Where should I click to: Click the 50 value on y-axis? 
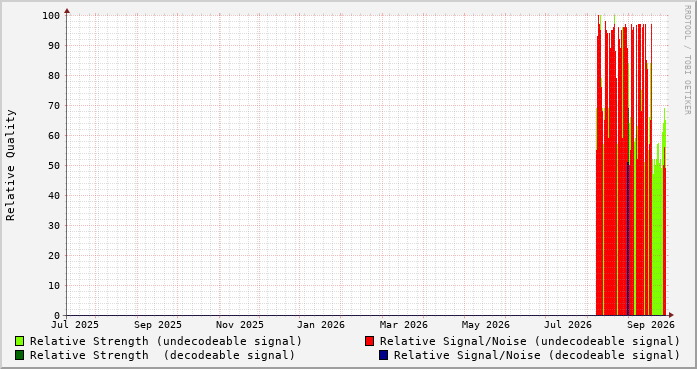point(54,165)
